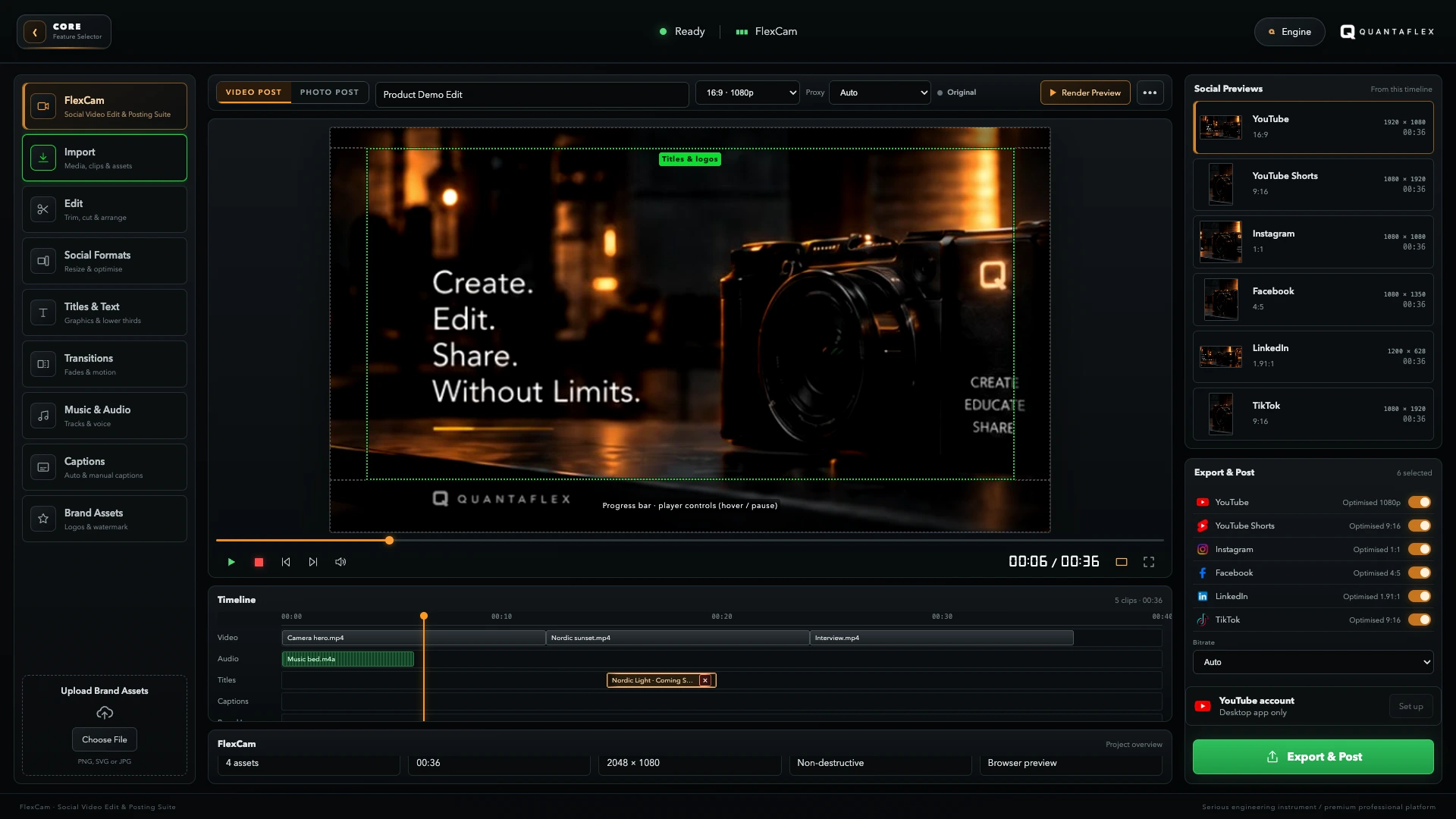Image resolution: width=1456 pixels, height=819 pixels.
Task: Select the Transitions icon
Action: [x=43, y=364]
